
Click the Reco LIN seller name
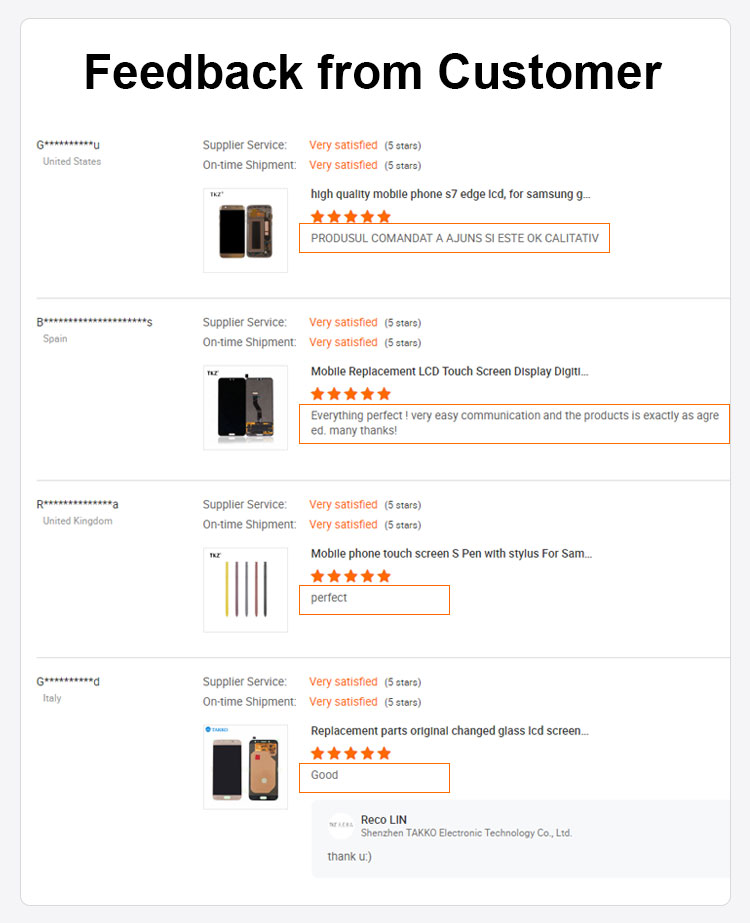coord(384,820)
